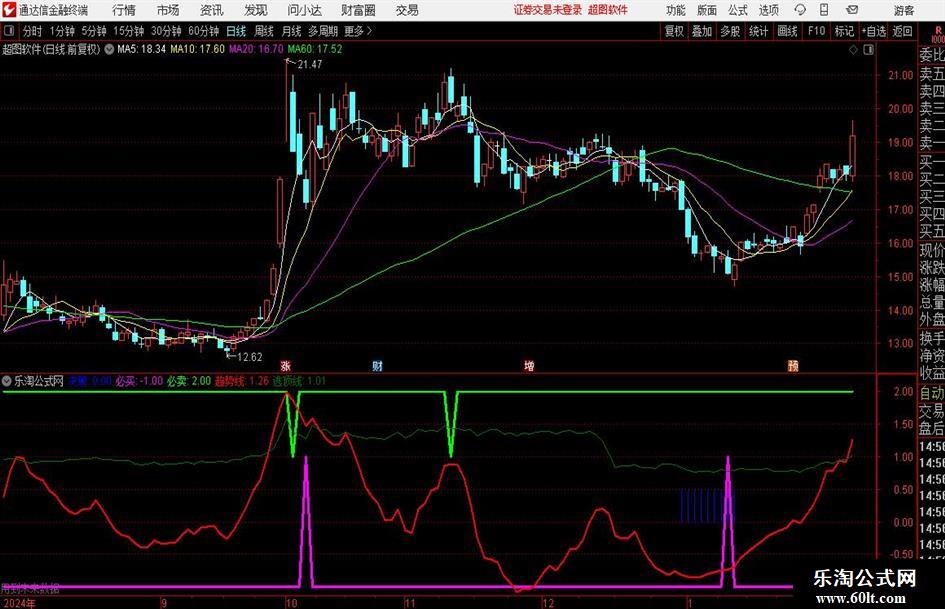Viewport: 945px width, 609px height.
Task: Click the 多股 toolbar button
Action: coord(730,31)
